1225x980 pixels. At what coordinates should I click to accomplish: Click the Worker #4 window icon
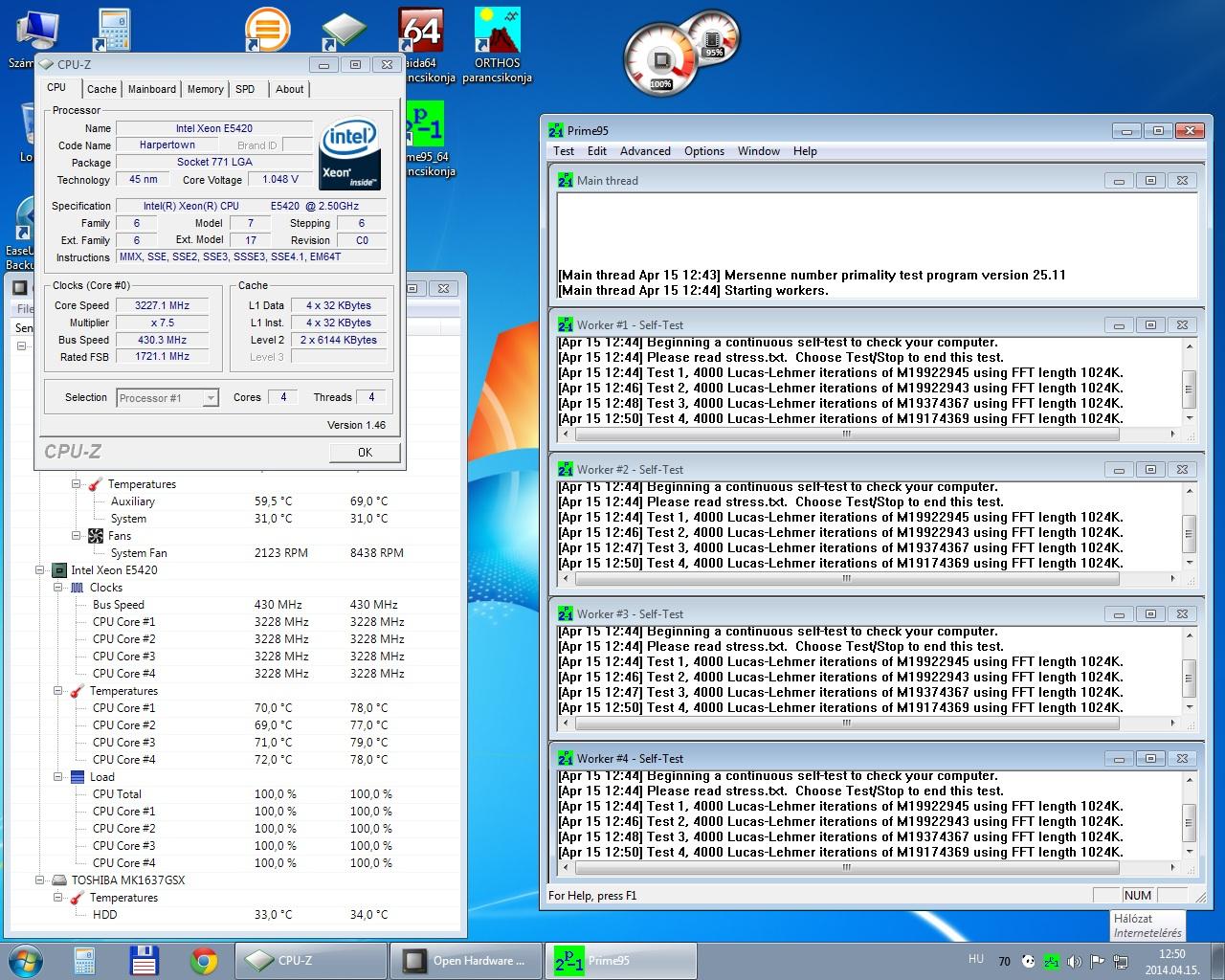click(x=566, y=758)
